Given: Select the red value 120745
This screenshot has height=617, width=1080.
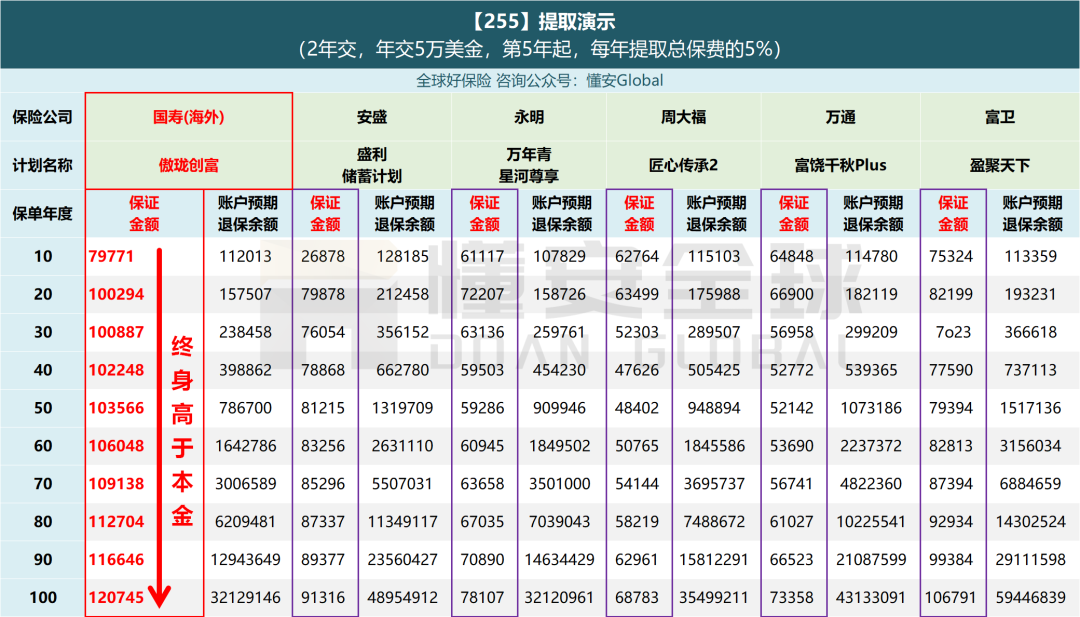Looking at the screenshot, I should tap(116, 598).
